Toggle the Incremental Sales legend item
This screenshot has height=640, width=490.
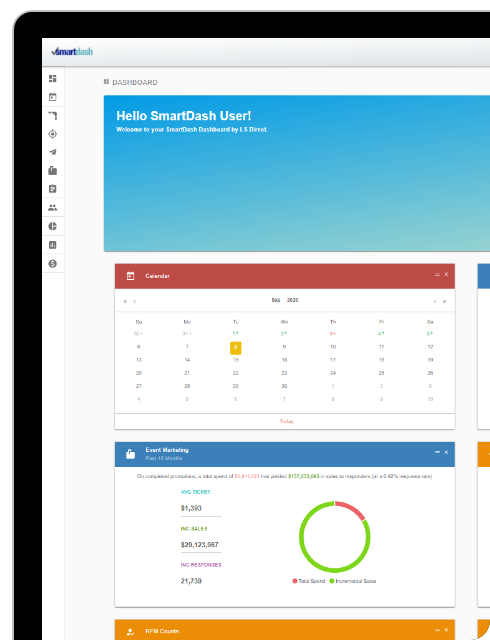(353, 581)
